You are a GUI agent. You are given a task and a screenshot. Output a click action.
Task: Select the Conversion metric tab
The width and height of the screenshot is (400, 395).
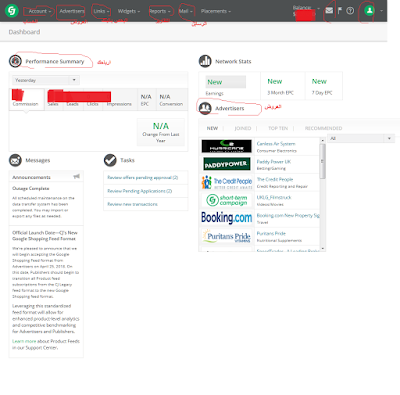pos(171,99)
